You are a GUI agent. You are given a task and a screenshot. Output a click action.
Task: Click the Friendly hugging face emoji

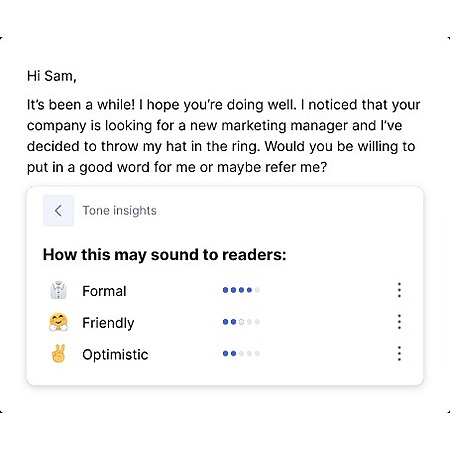pos(58,322)
